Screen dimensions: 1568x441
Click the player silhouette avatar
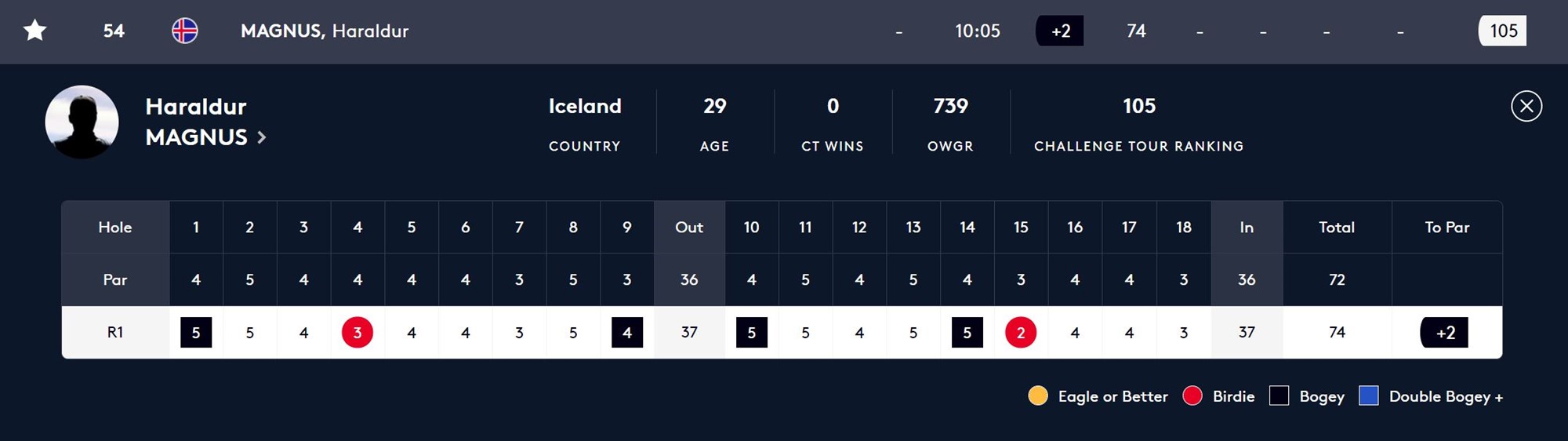82,122
